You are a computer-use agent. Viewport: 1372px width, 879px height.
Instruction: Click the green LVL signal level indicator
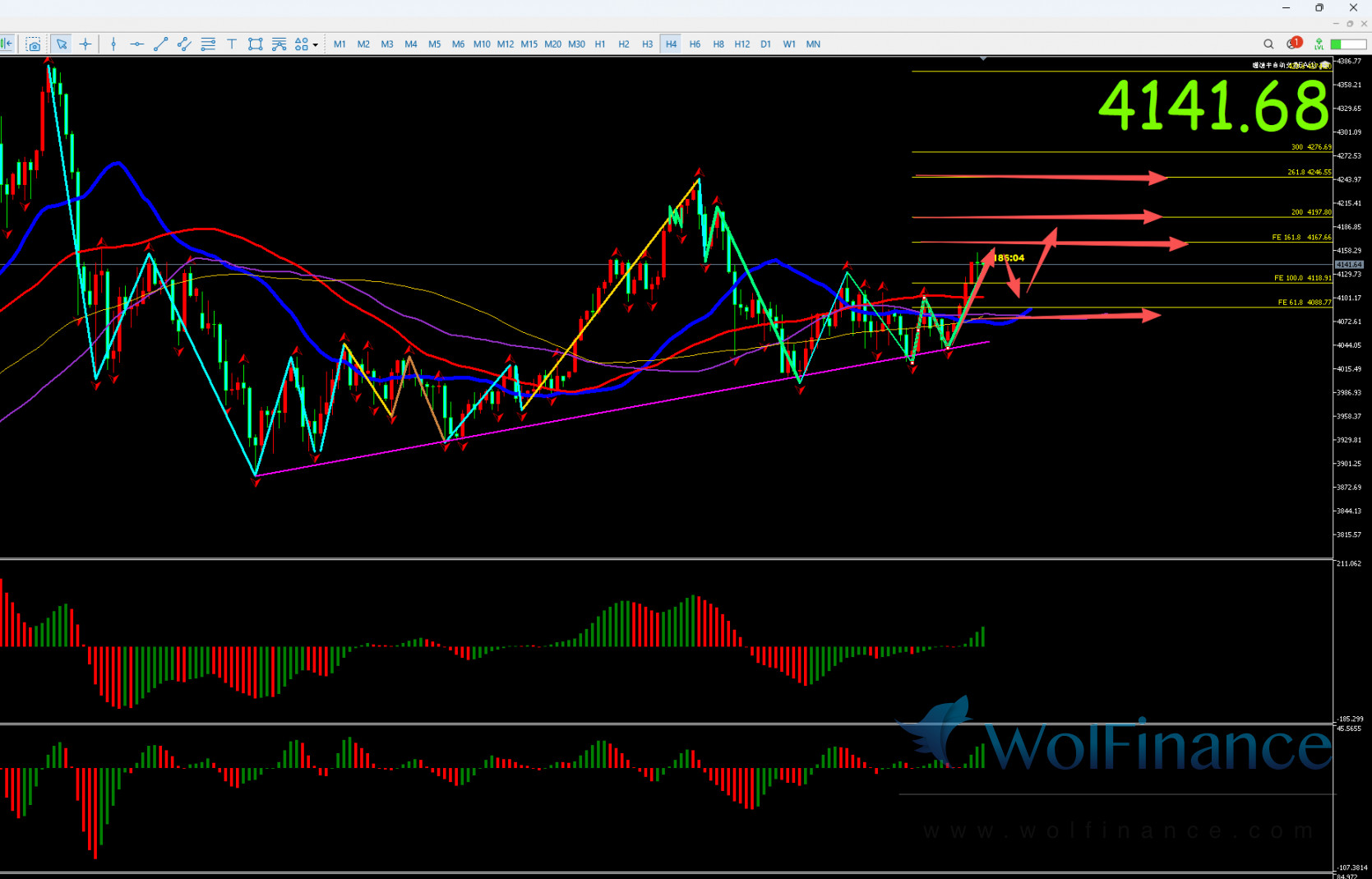[1319, 44]
